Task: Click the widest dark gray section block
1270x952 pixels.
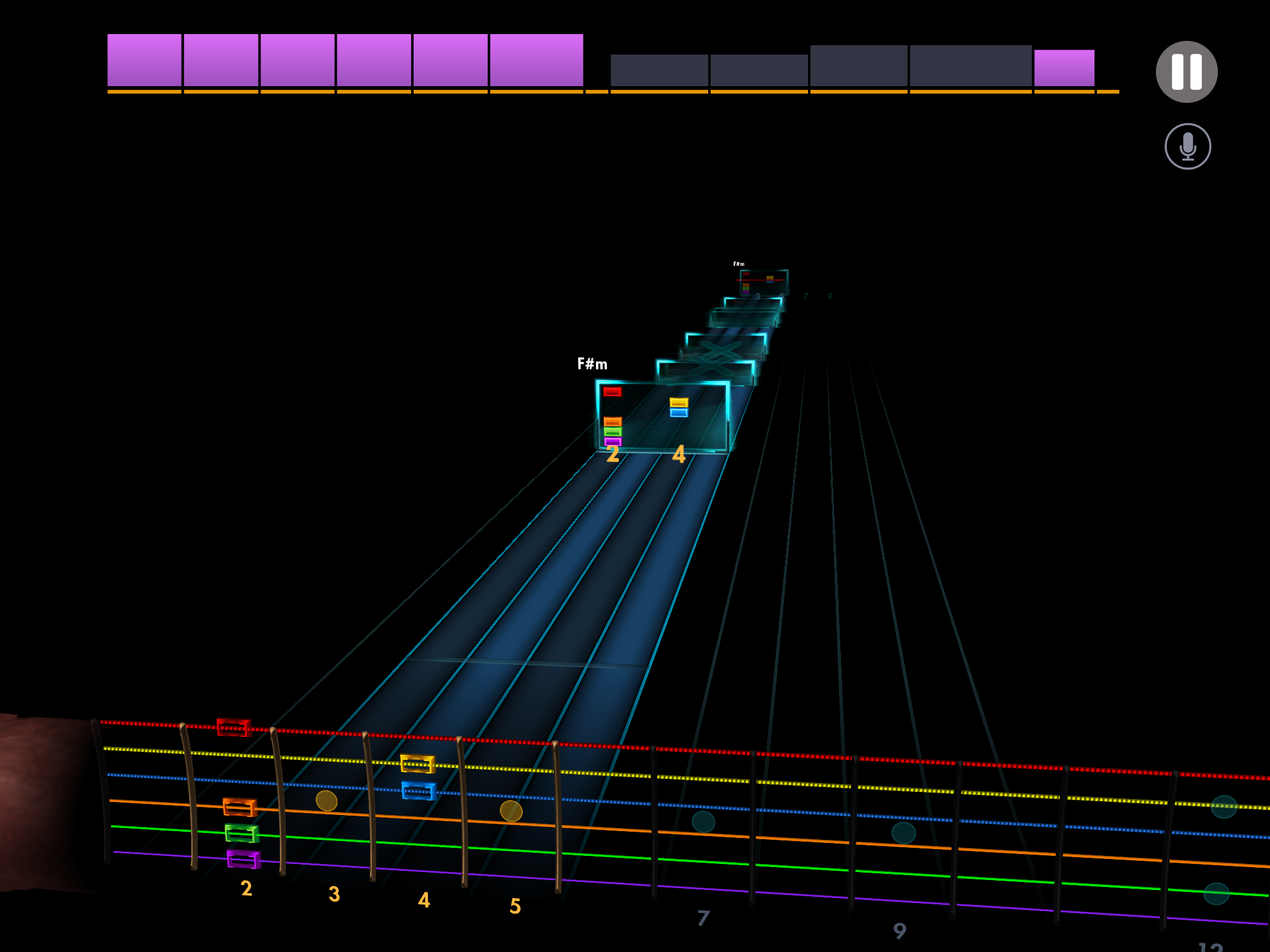Action: 970,66
